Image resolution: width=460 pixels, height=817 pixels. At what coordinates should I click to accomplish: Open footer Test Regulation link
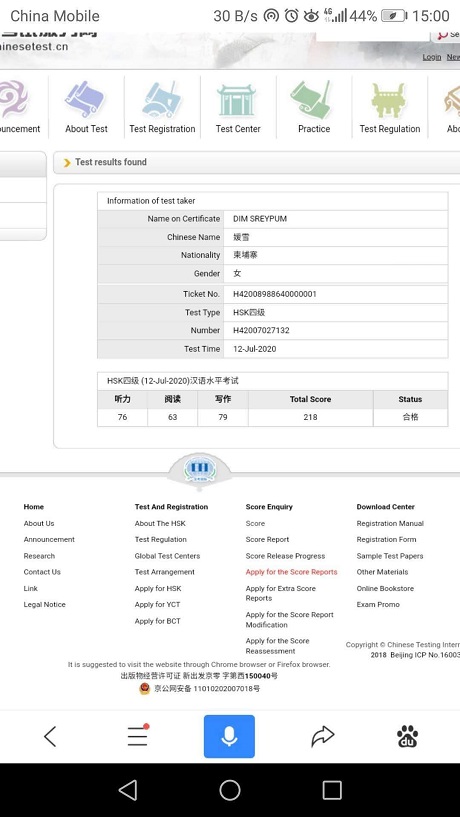[160, 539]
